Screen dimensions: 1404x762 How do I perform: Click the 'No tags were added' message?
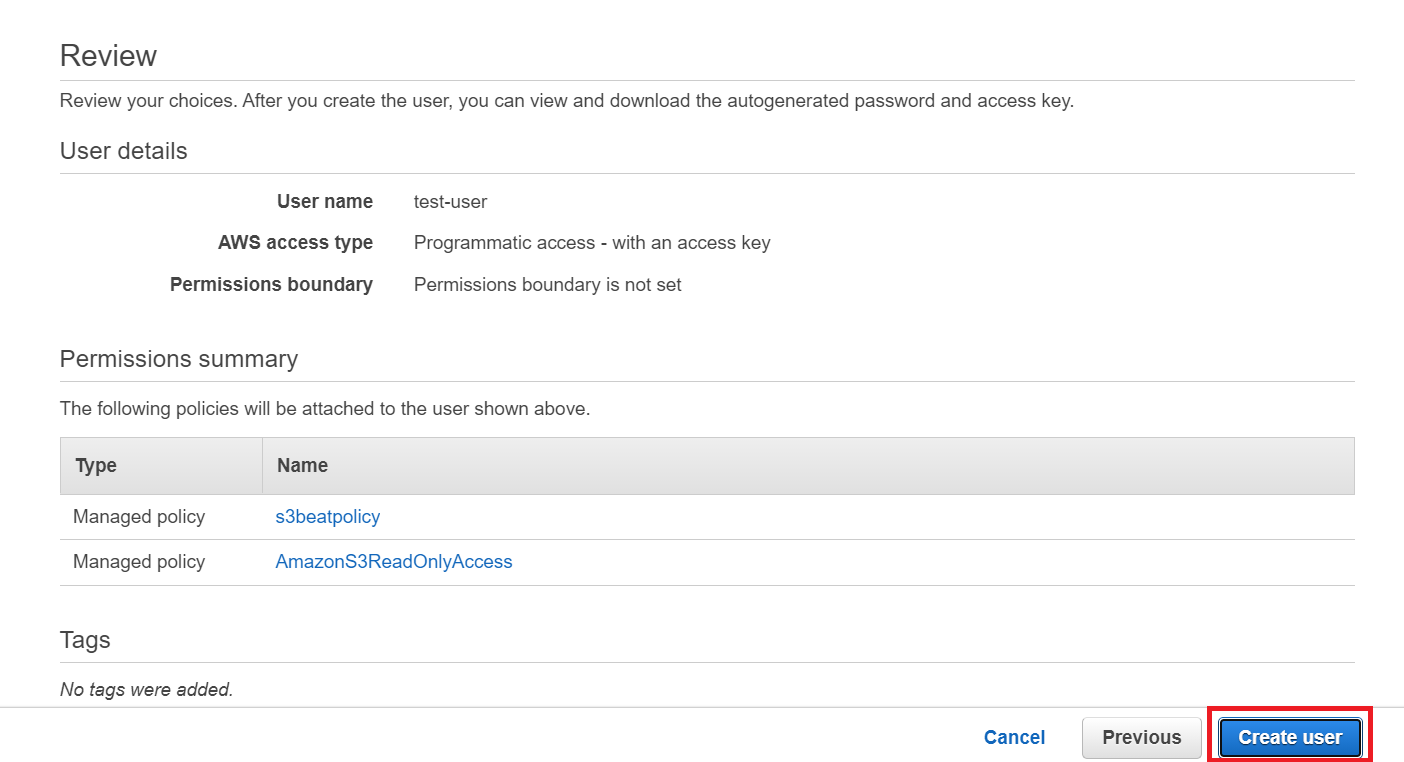[146, 689]
